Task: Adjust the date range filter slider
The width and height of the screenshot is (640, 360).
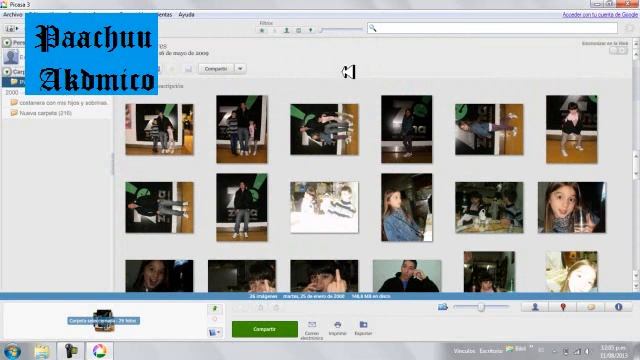Action: point(341,29)
